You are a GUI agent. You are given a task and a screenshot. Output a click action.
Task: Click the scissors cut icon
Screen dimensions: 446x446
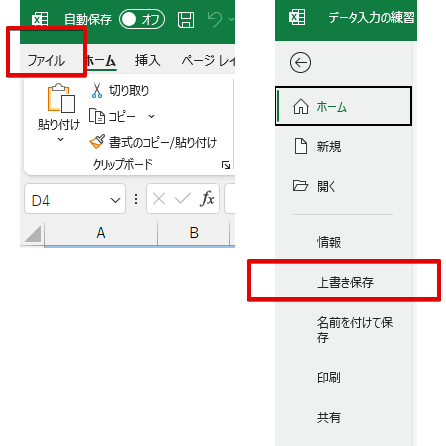(97, 90)
